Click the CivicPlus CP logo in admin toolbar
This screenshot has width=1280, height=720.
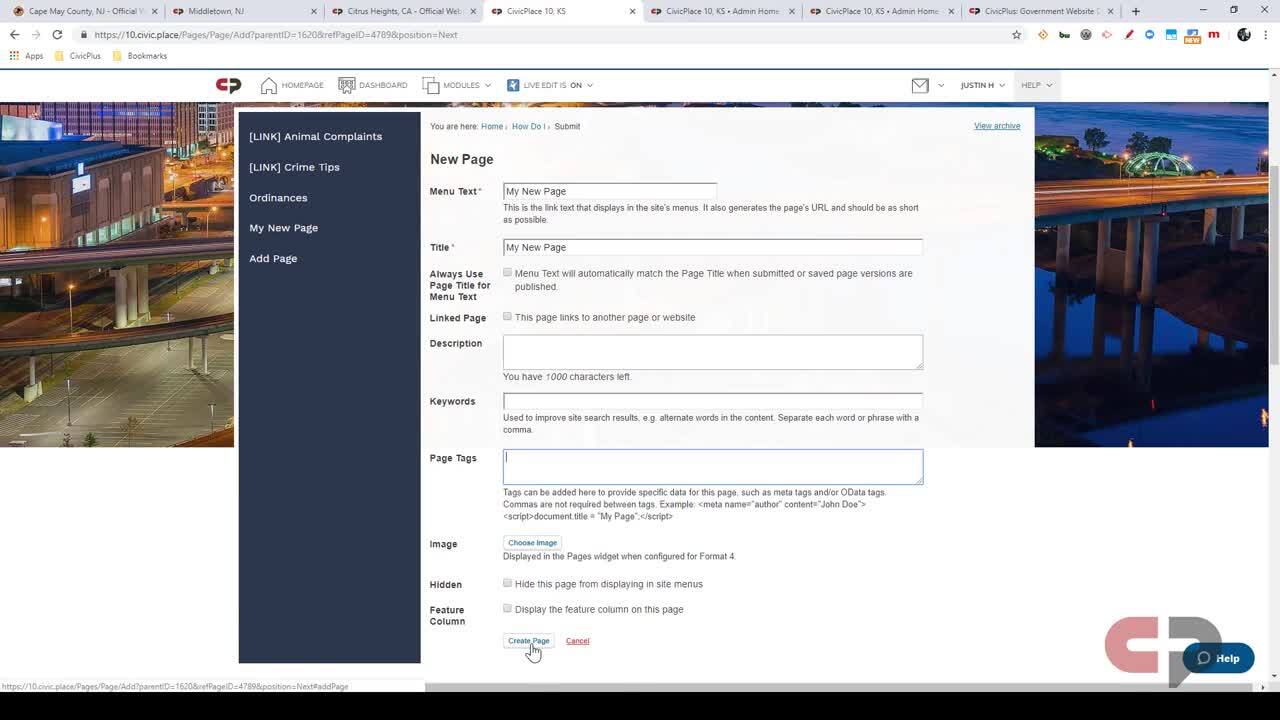pyautogui.click(x=228, y=85)
